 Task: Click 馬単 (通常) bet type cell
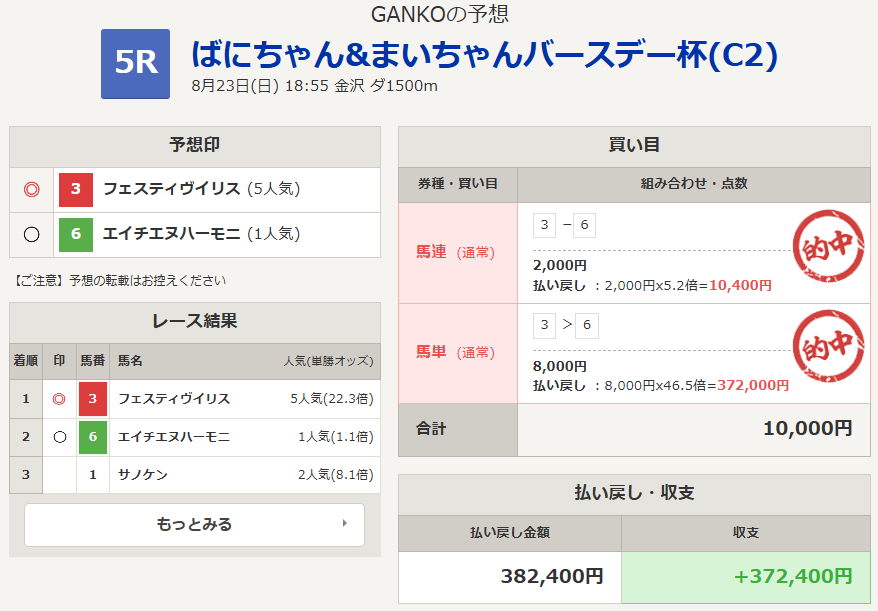point(457,353)
